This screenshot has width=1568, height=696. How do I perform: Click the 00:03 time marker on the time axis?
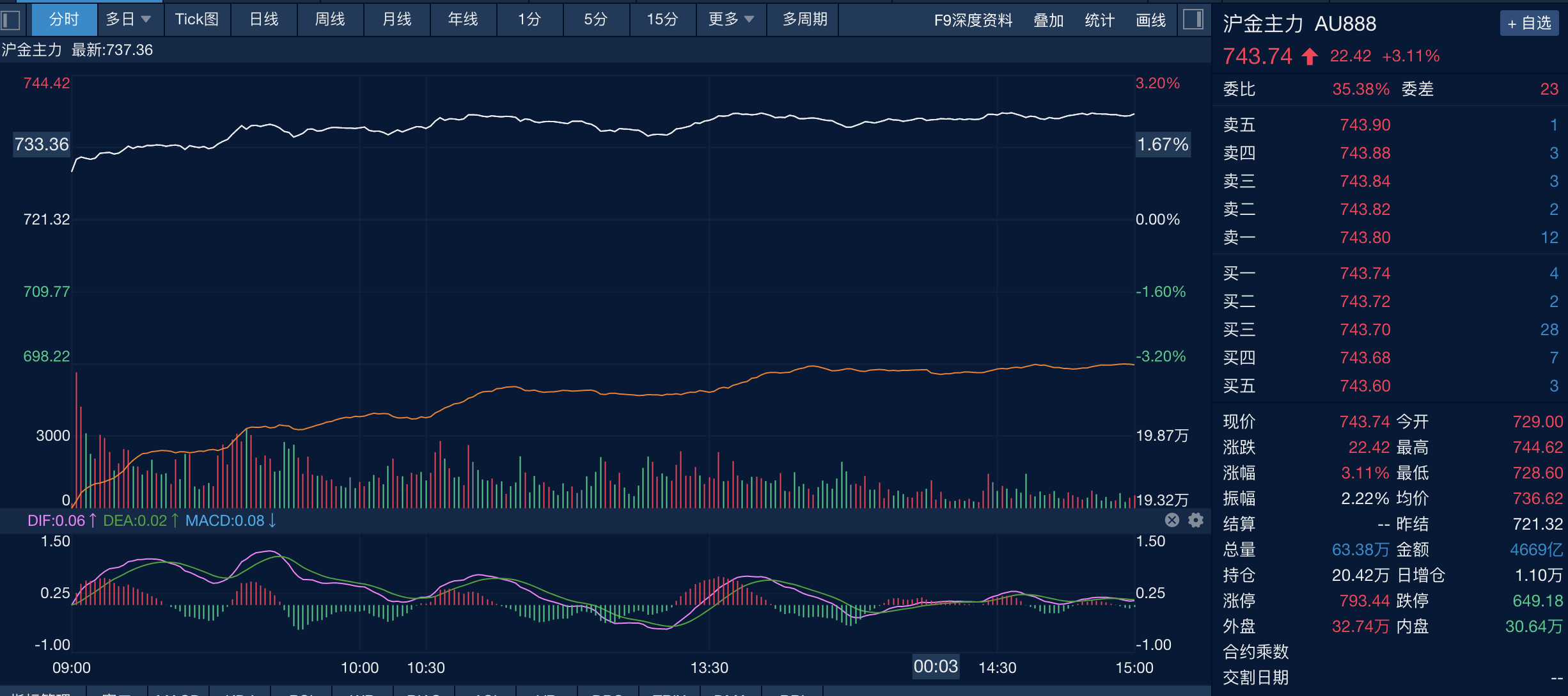click(936, 667)
